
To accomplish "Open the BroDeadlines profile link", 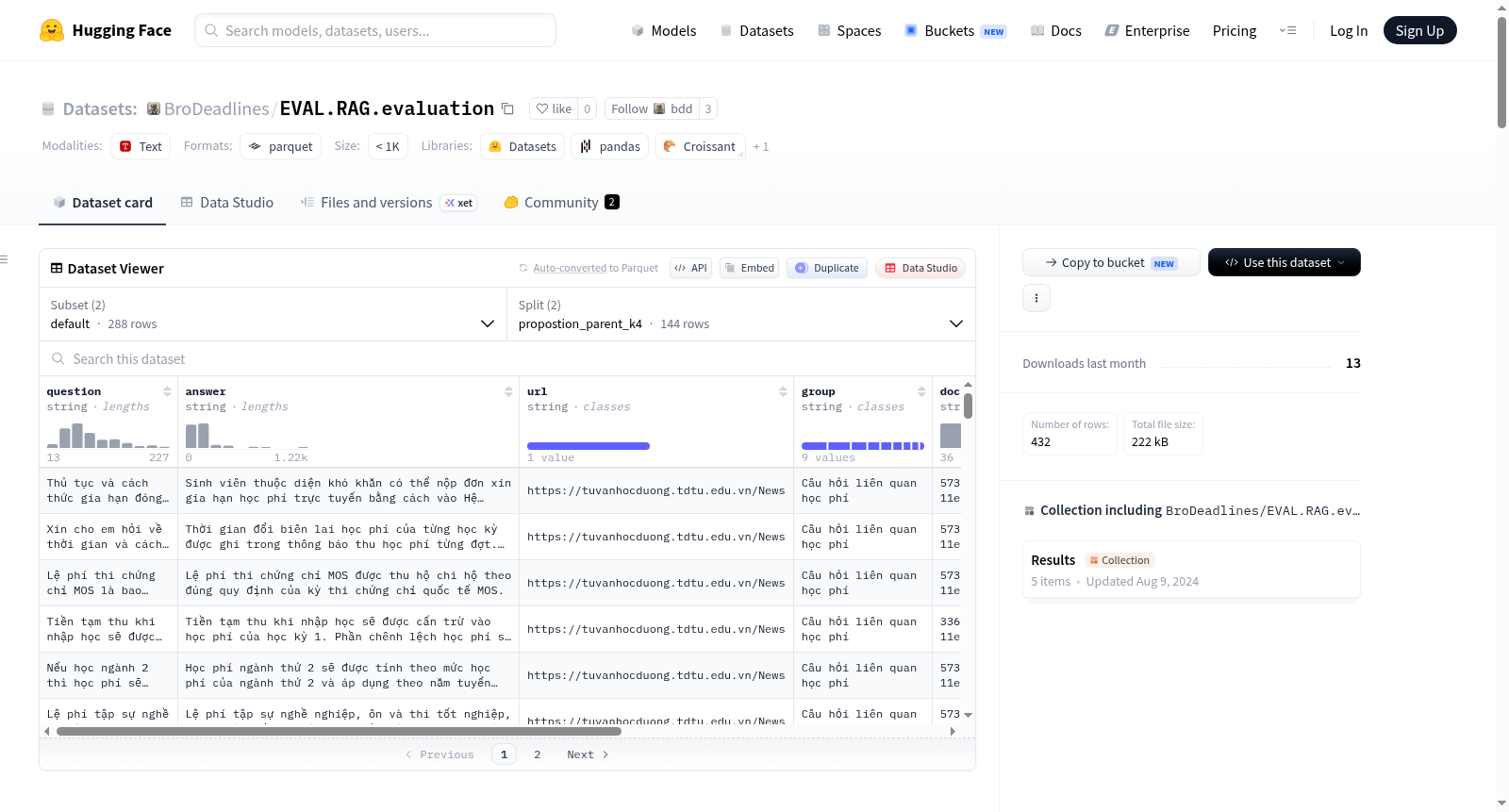I will click(x=216, y=108).
